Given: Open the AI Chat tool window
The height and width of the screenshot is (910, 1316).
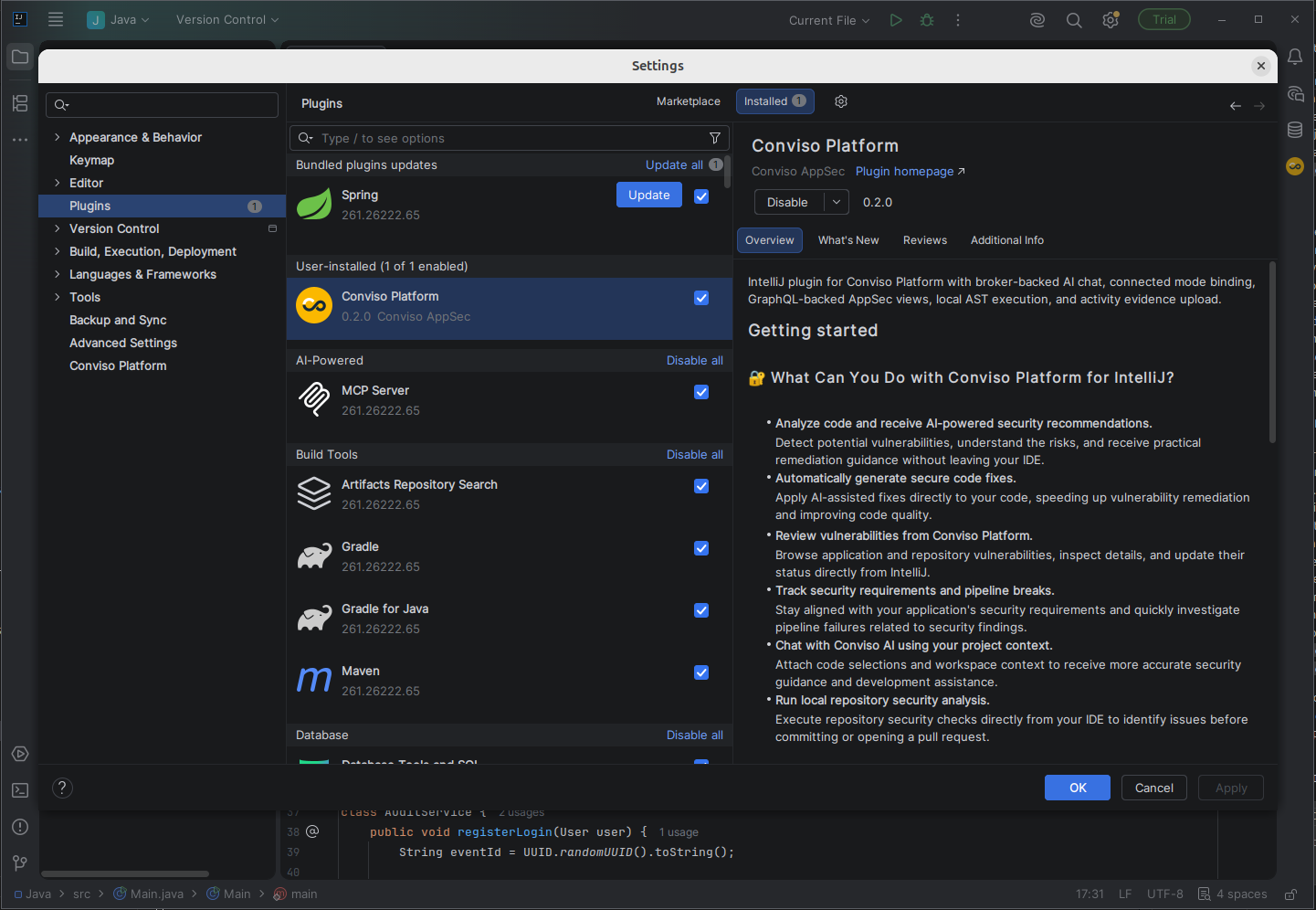Looking at the screenshot, I should pyautogui.click(x=1295, y=93).
